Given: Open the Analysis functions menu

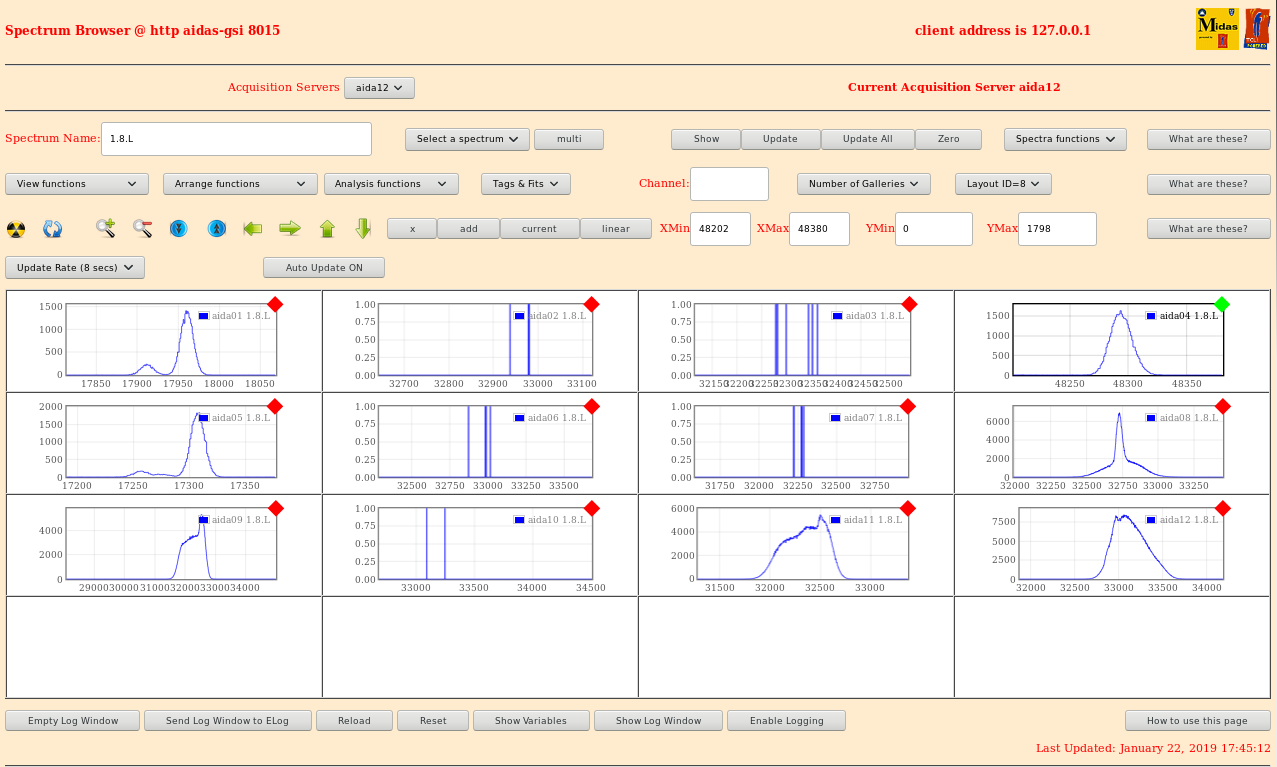Looking at the screenshot, I should 391,184.
